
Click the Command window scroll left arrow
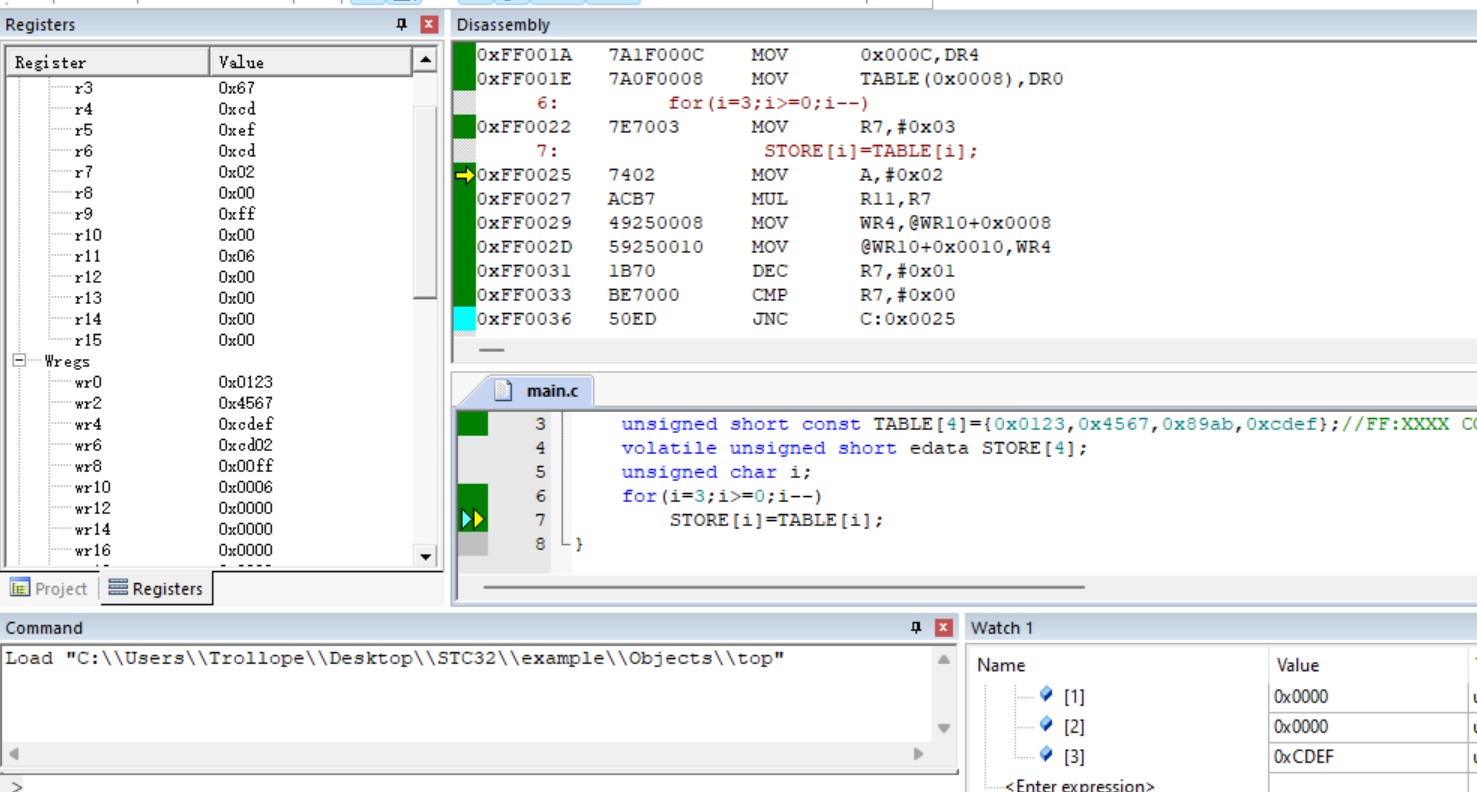[13, 754]
